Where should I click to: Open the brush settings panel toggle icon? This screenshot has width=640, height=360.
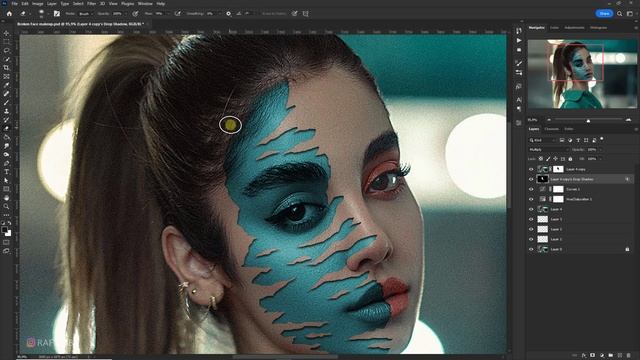(57, 13)
